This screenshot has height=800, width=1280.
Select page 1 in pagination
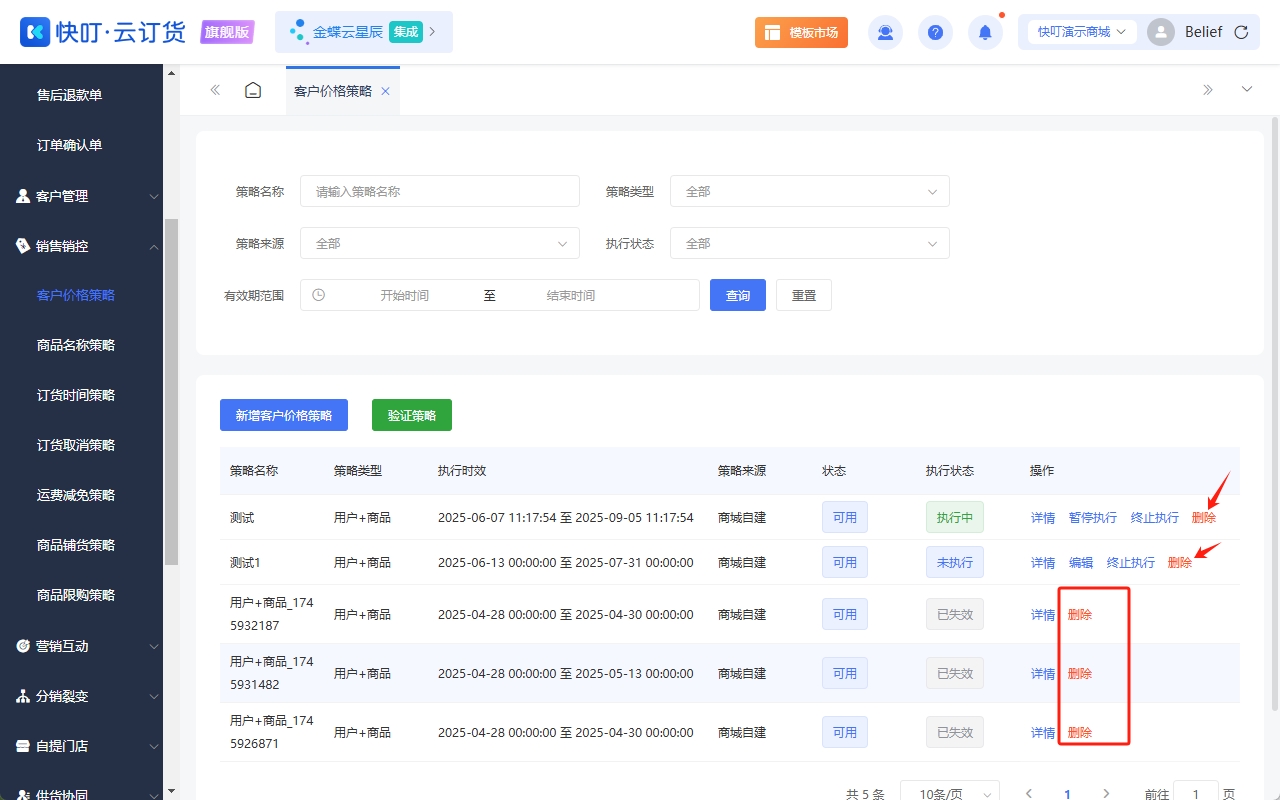[x=1067, y=794]
